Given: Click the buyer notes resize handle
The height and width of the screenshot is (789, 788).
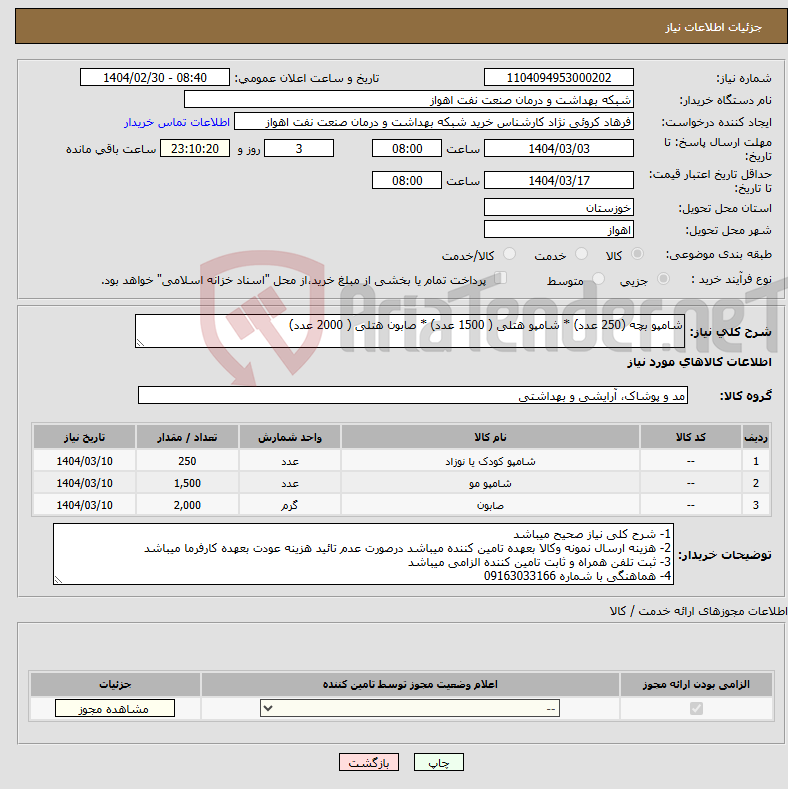Looking at the screenshot, I should pos(58,580).
